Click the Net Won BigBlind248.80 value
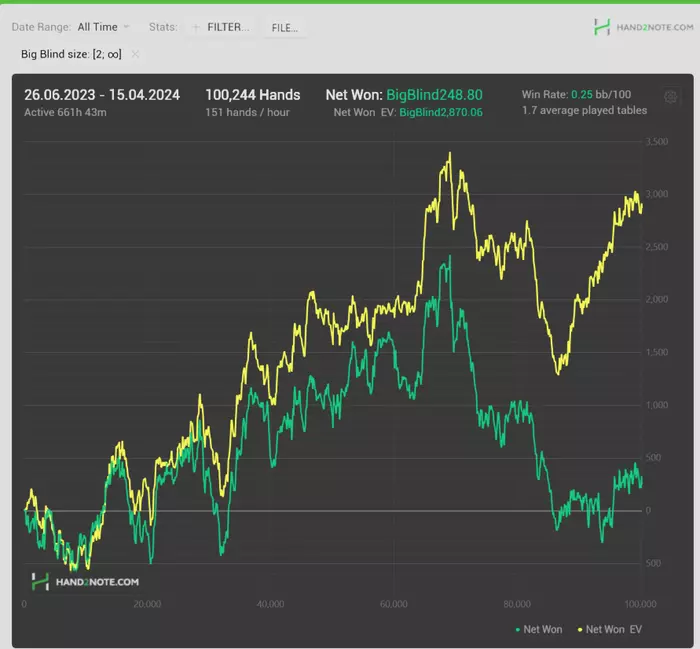The width and height of the screenshot is (700, 649). 434,95
